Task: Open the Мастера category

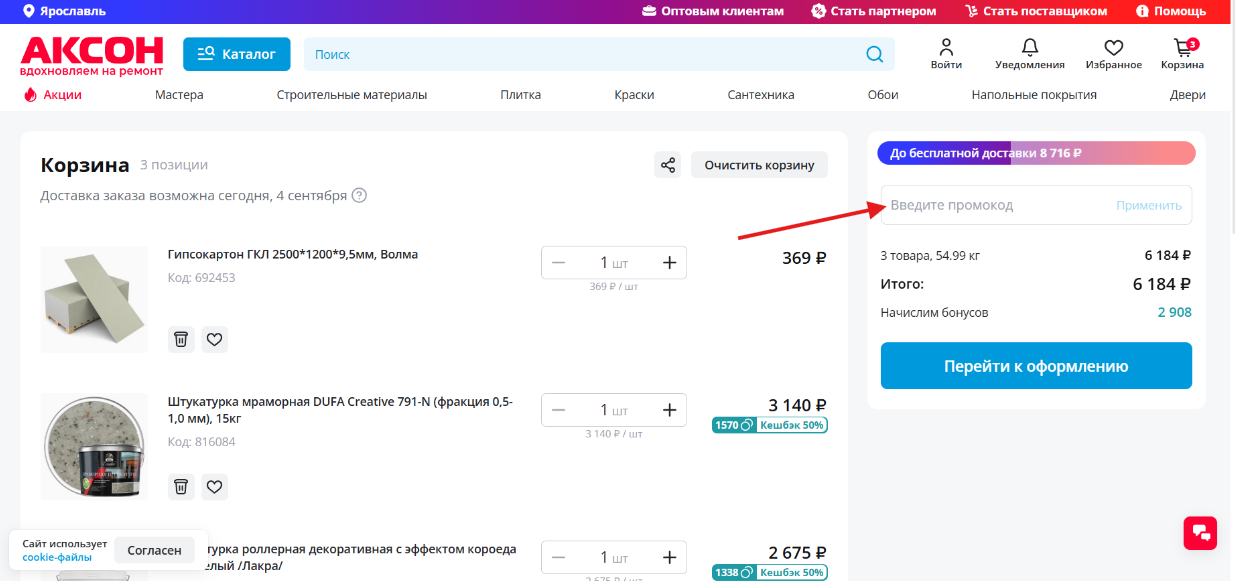Action: coord(179,95)
